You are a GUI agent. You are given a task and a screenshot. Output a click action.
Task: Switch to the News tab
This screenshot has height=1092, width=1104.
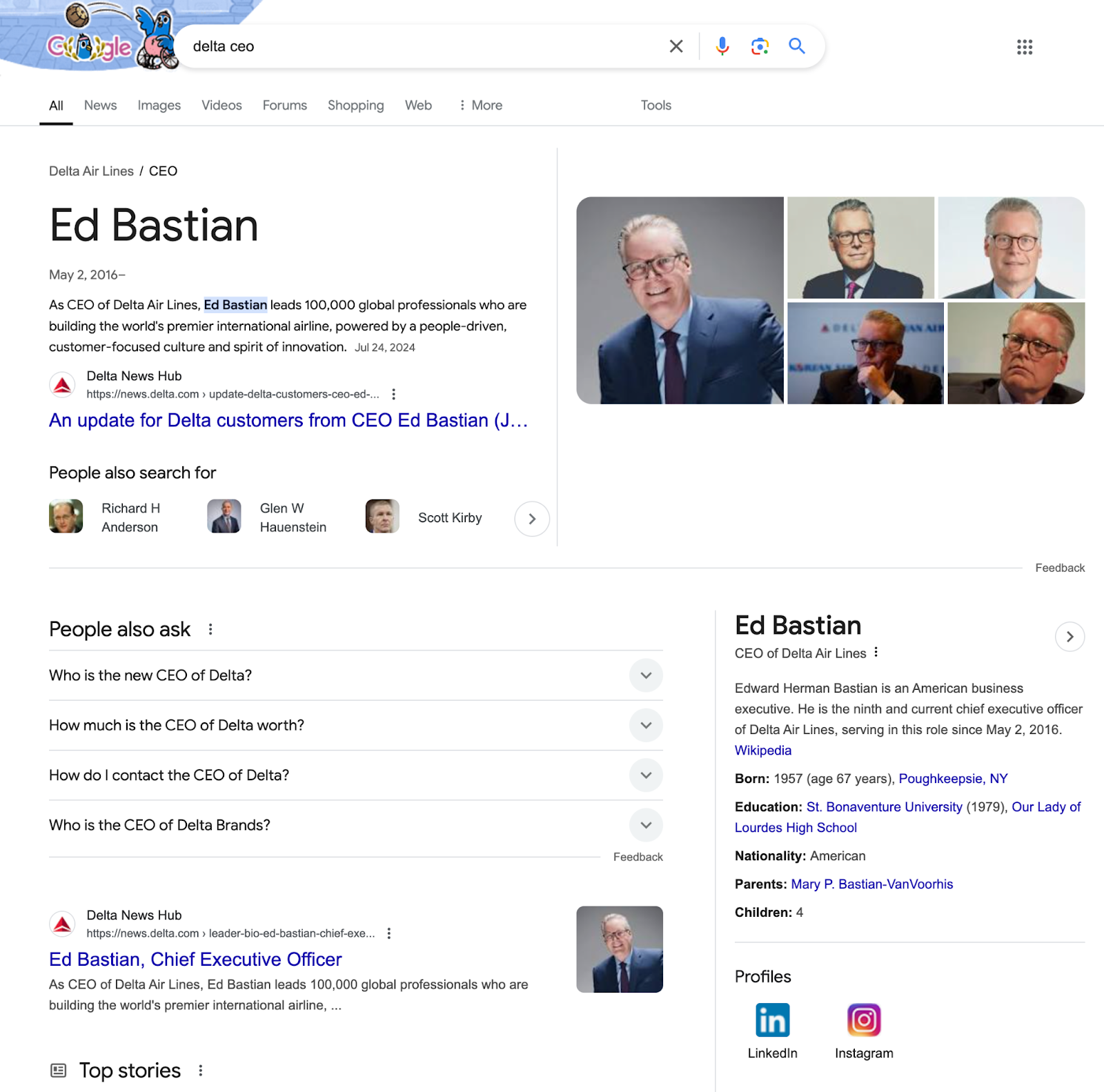(x=100, y=105)
